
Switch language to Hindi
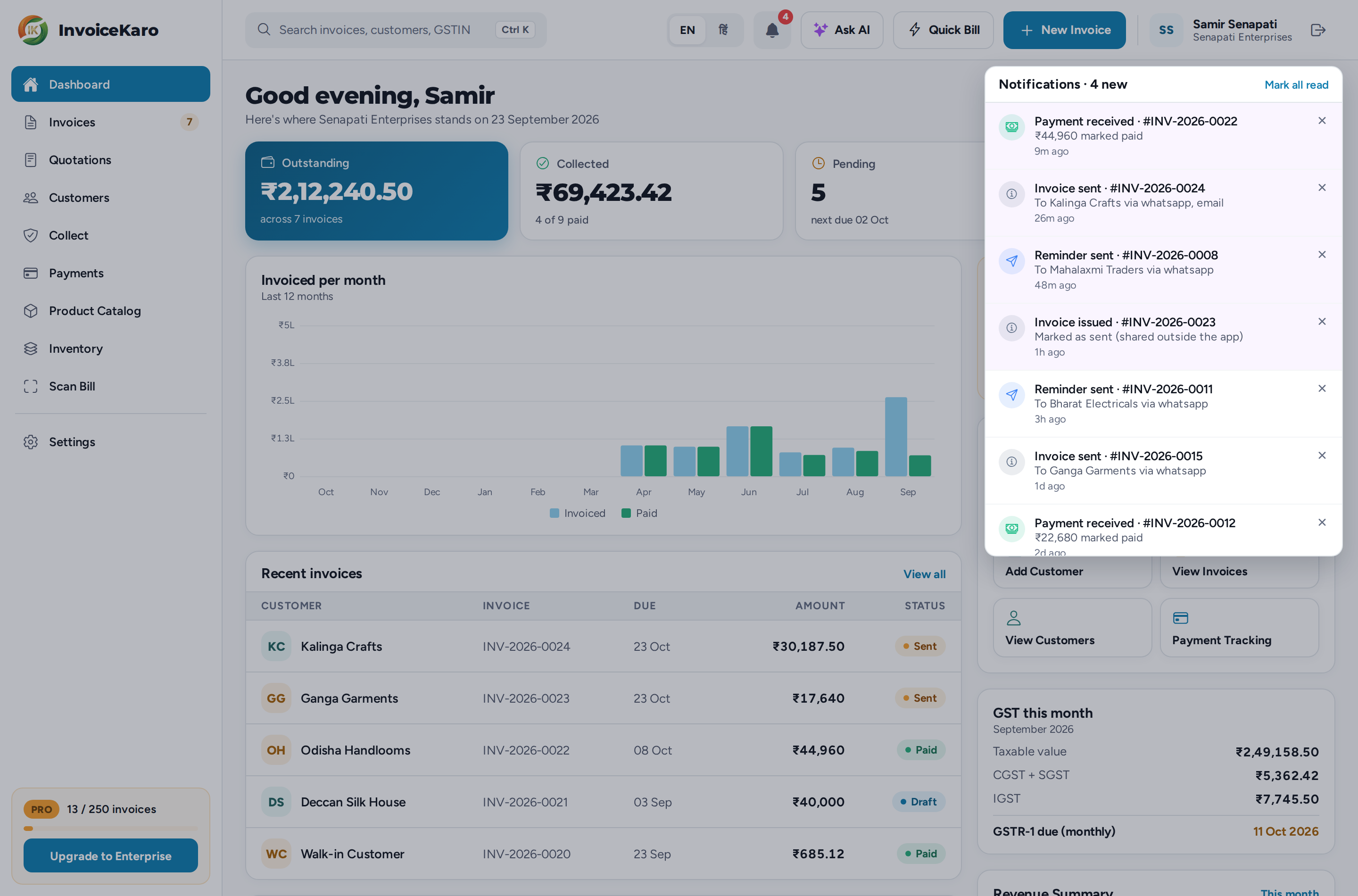723,30
